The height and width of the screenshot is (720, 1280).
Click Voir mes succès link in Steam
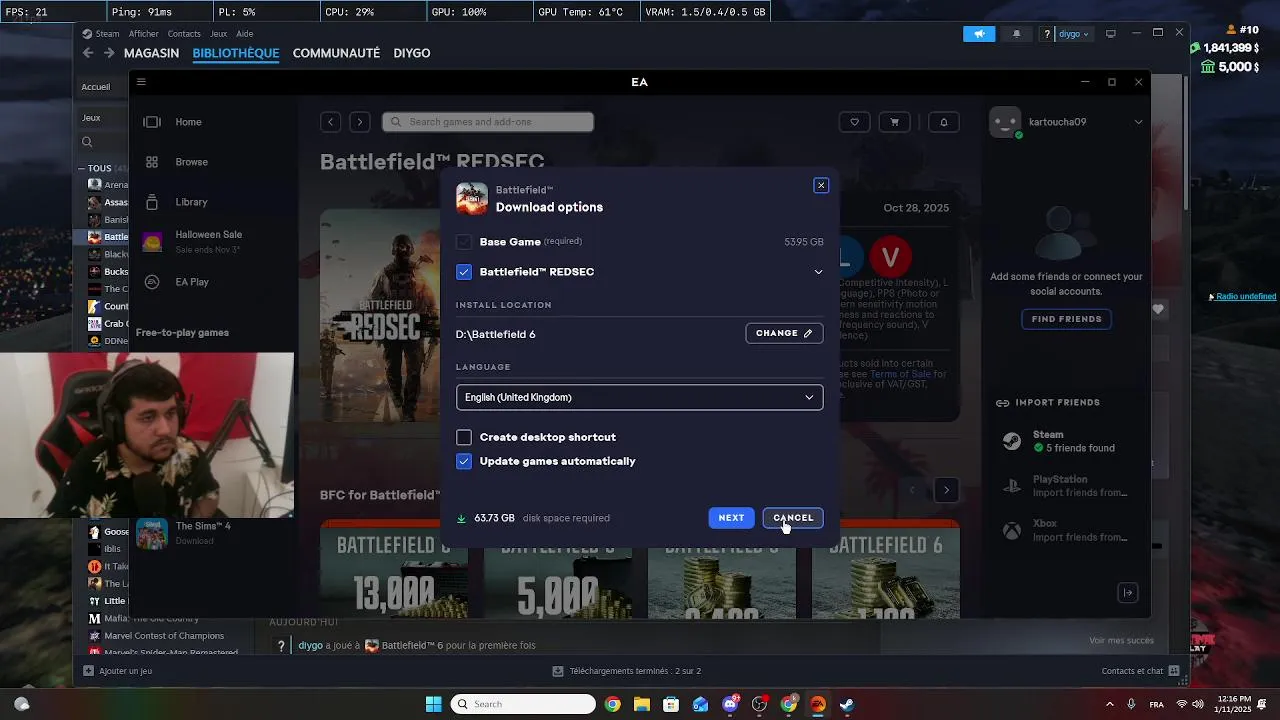(x=1121, y=640)
